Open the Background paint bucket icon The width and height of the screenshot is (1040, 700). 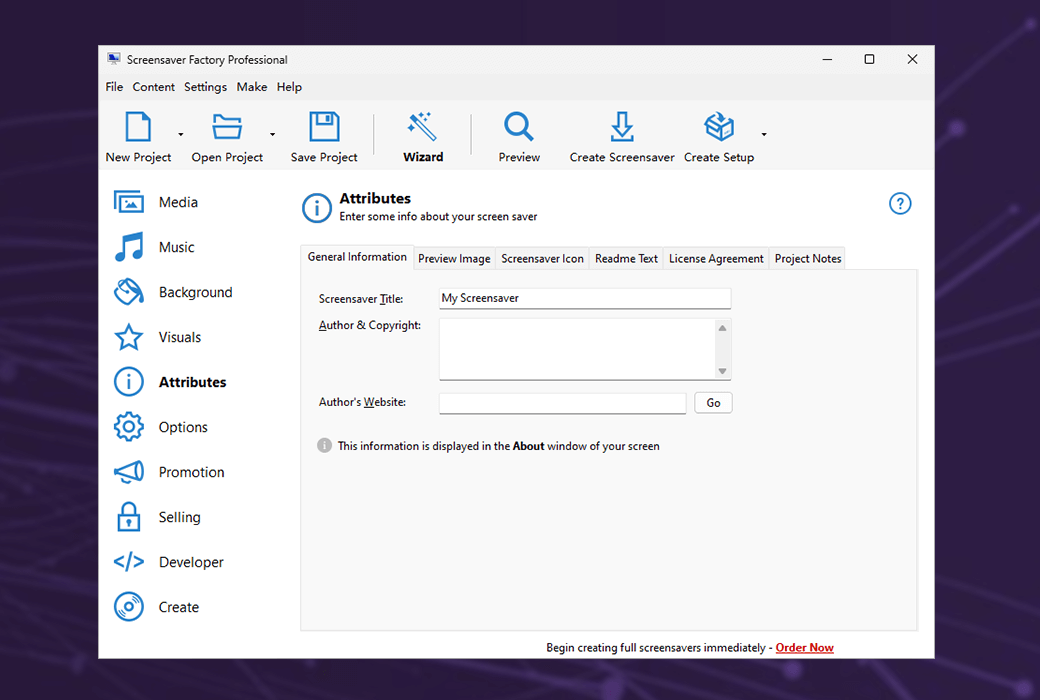(129, 292)
